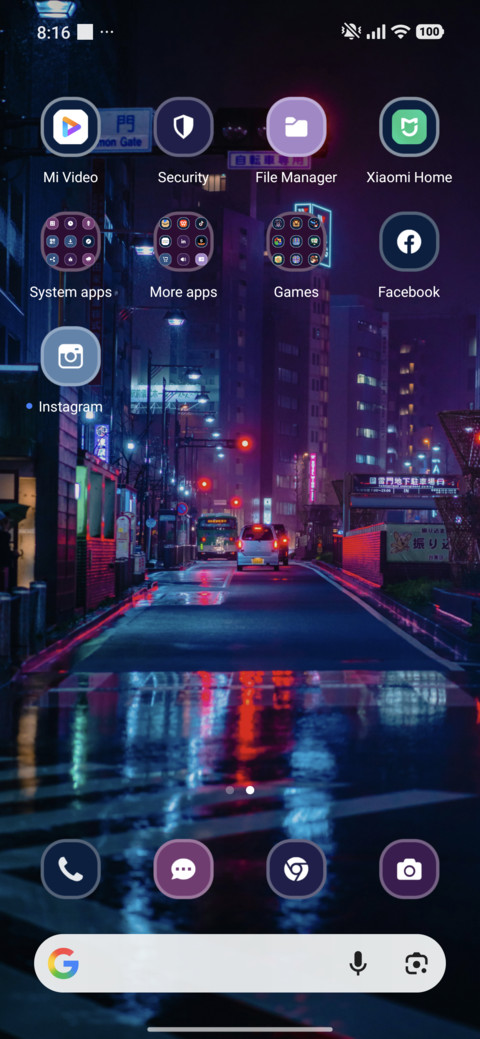Viewport: 480px width, 1039px height.
Task: Tap the System apps label
Action: point(70,292)
